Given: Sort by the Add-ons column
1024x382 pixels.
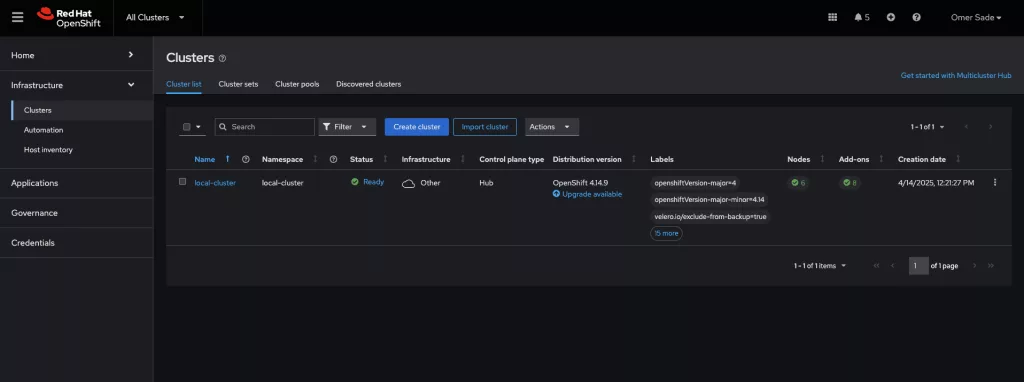Looking at the screenshot, I should (x=882, y=159).
